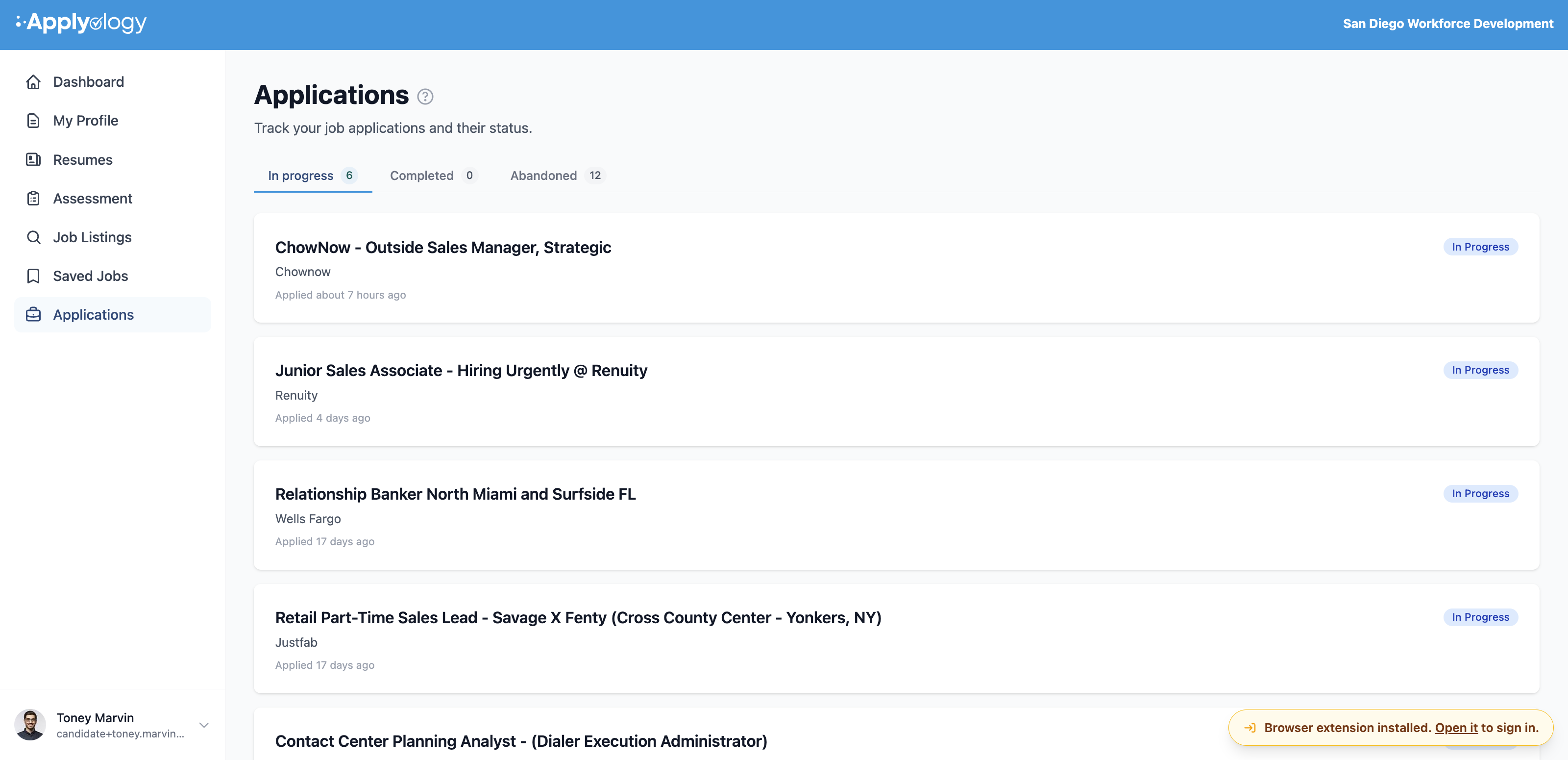1568x760 pixels.
Task: Click the Assessment clipboard icon
Action: click(x=33, y=199)
